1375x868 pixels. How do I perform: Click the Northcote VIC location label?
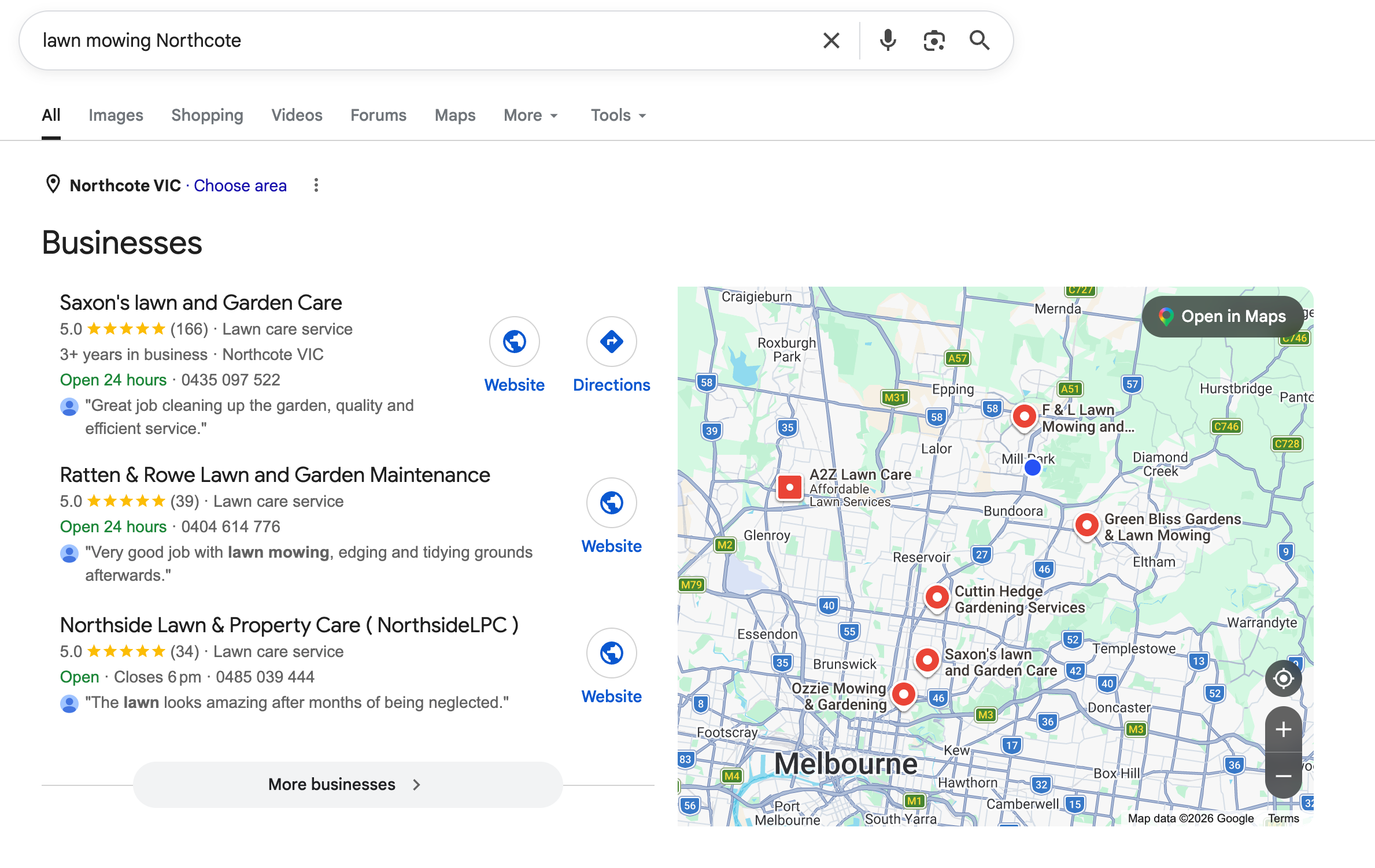pyautogui.click(x=125, y=186)
